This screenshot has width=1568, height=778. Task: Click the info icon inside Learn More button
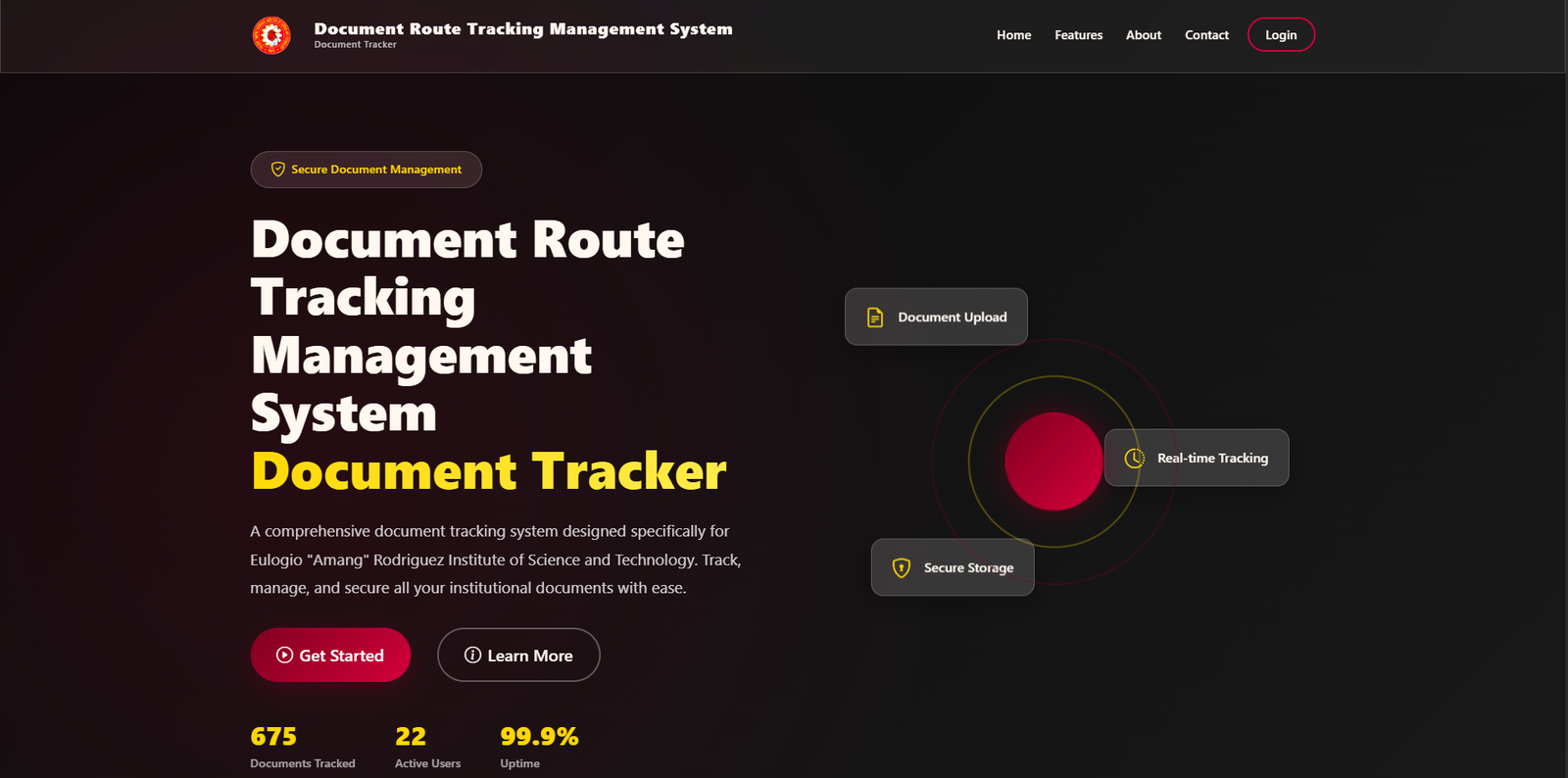pyautogui.click(x=472, y=655)
